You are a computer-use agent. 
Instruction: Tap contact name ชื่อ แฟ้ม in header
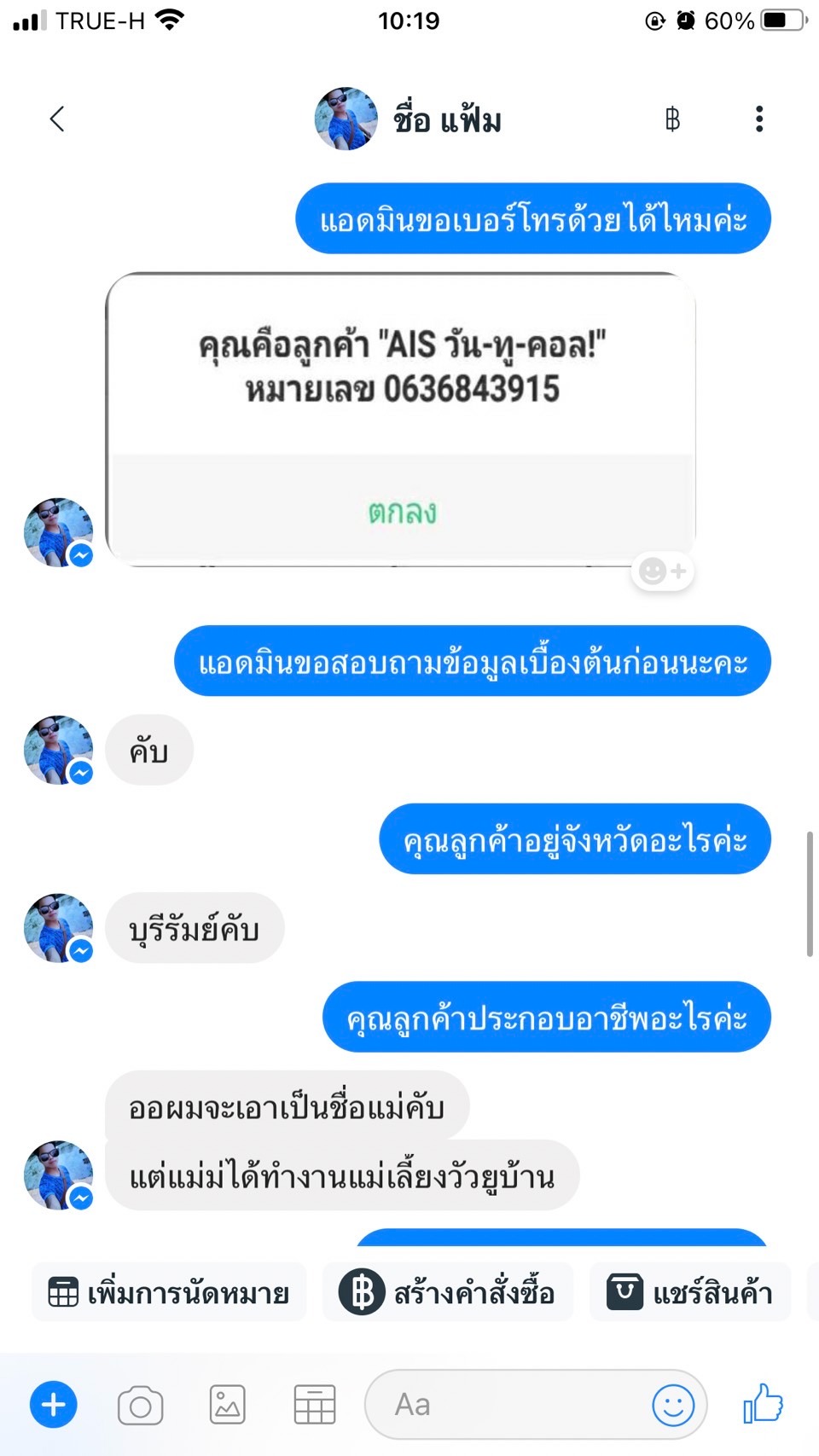[447, 119]
